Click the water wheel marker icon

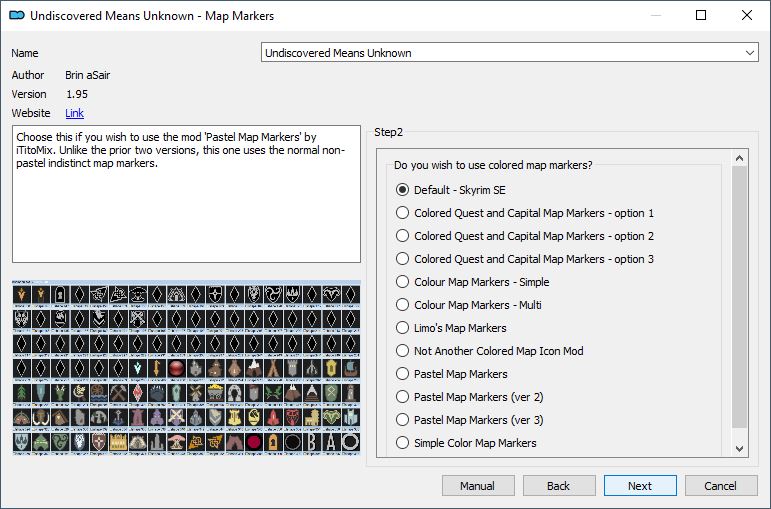(x=99, y=393)
